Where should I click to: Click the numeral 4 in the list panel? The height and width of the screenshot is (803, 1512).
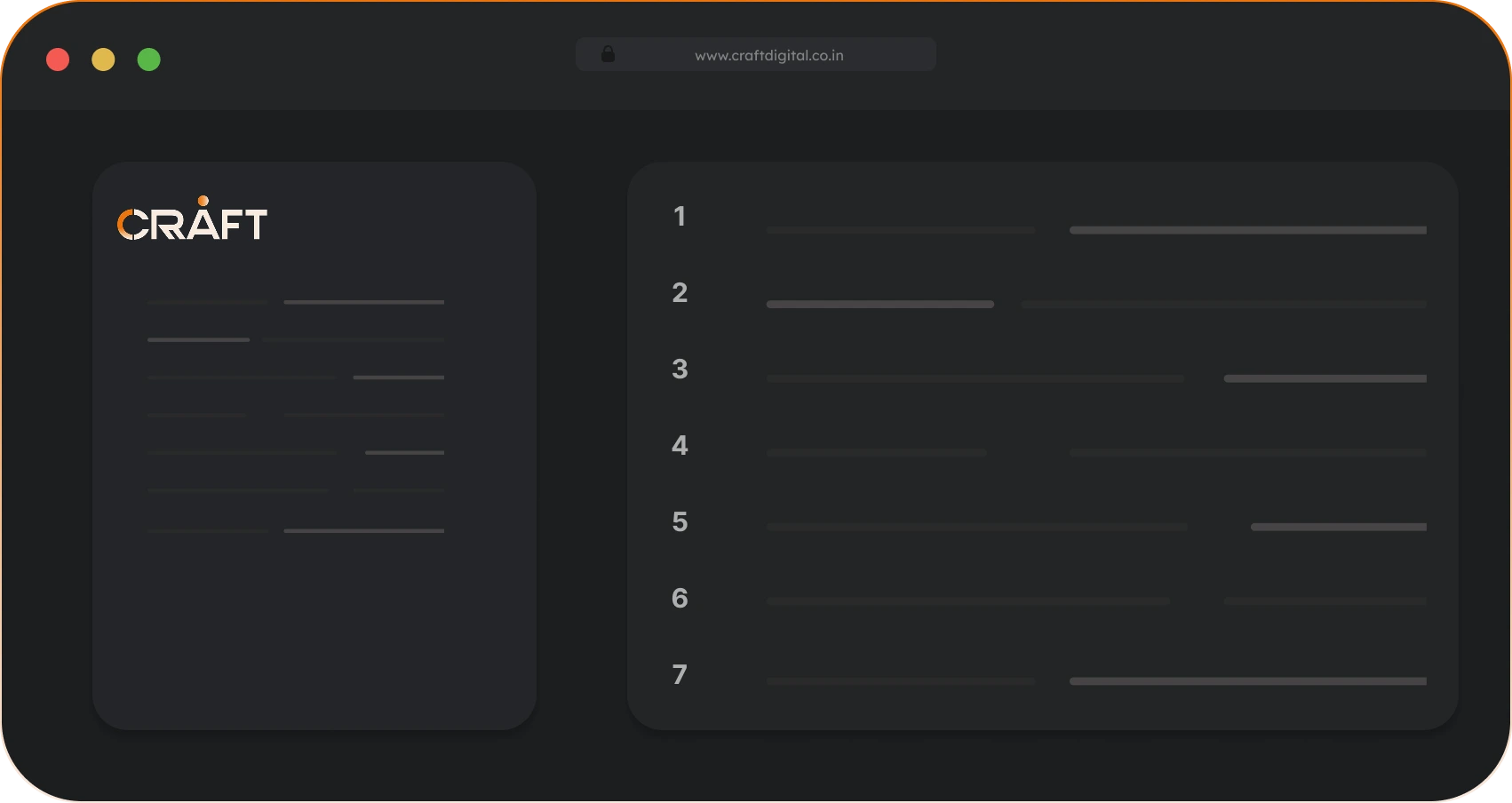click(680, 445)
